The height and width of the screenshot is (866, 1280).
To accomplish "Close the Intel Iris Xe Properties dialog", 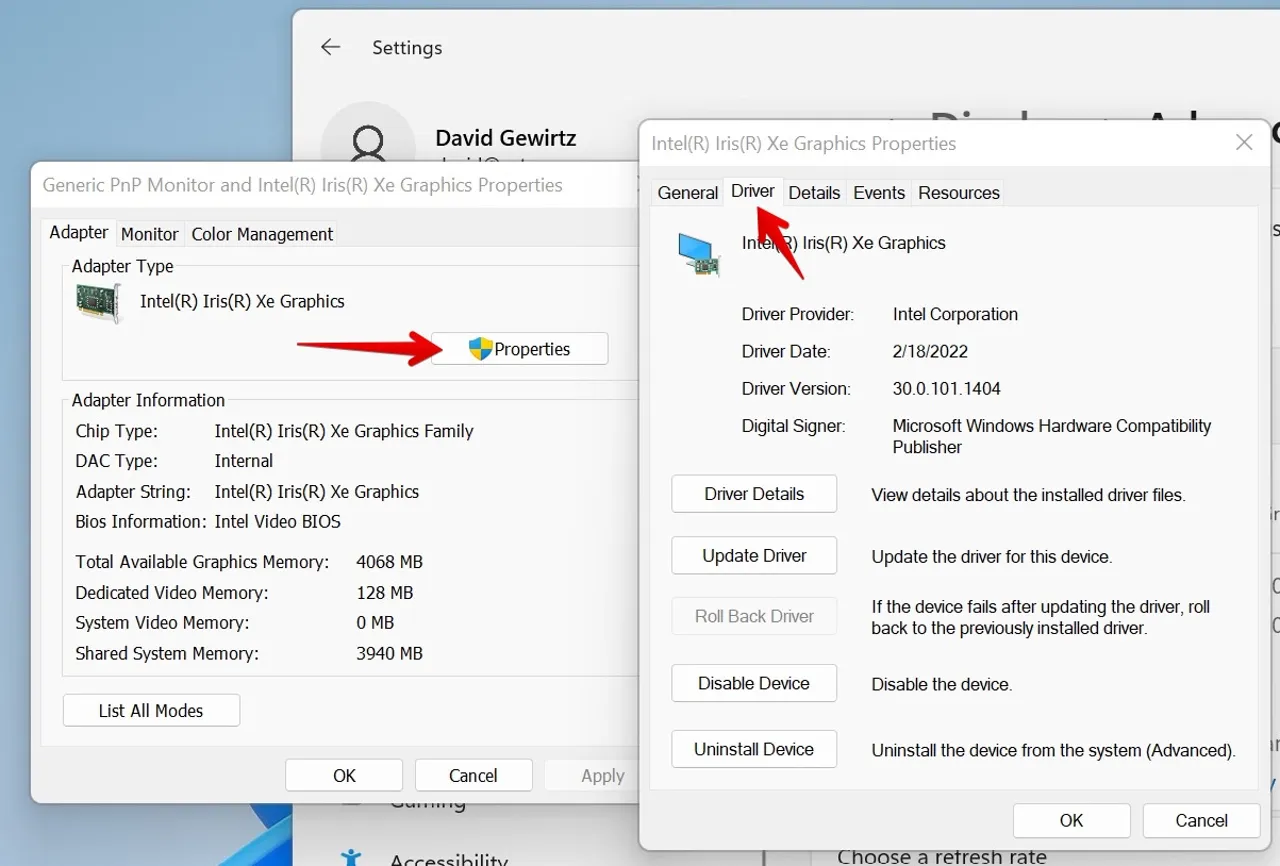I will pos(1244,143).
